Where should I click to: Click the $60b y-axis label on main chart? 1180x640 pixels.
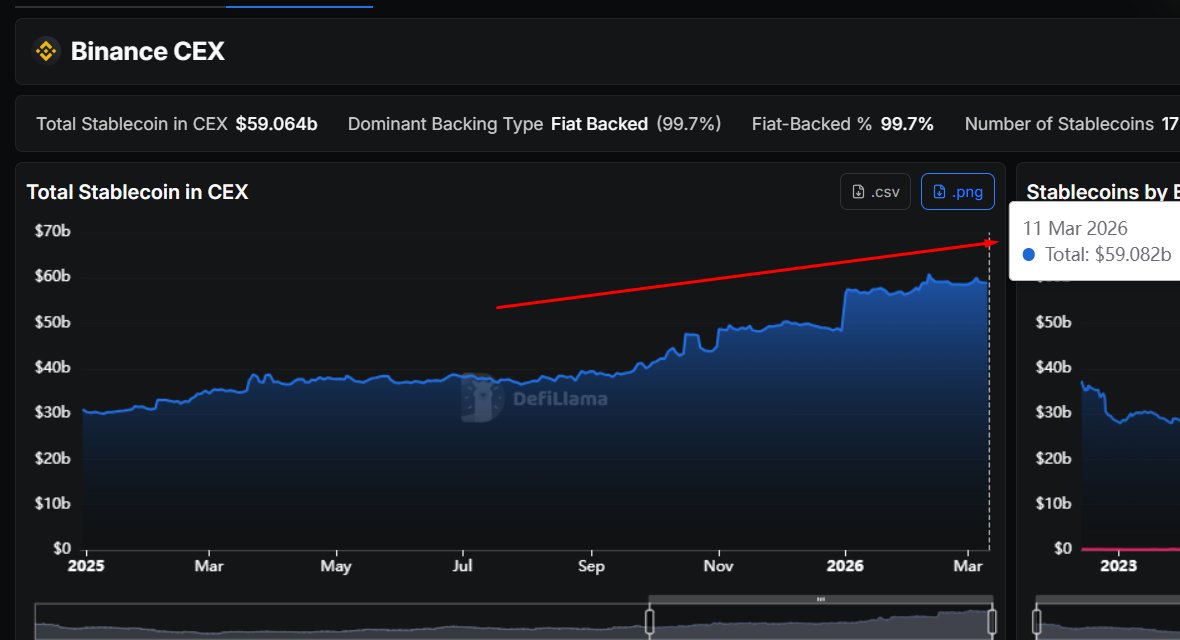click(53, 276)
